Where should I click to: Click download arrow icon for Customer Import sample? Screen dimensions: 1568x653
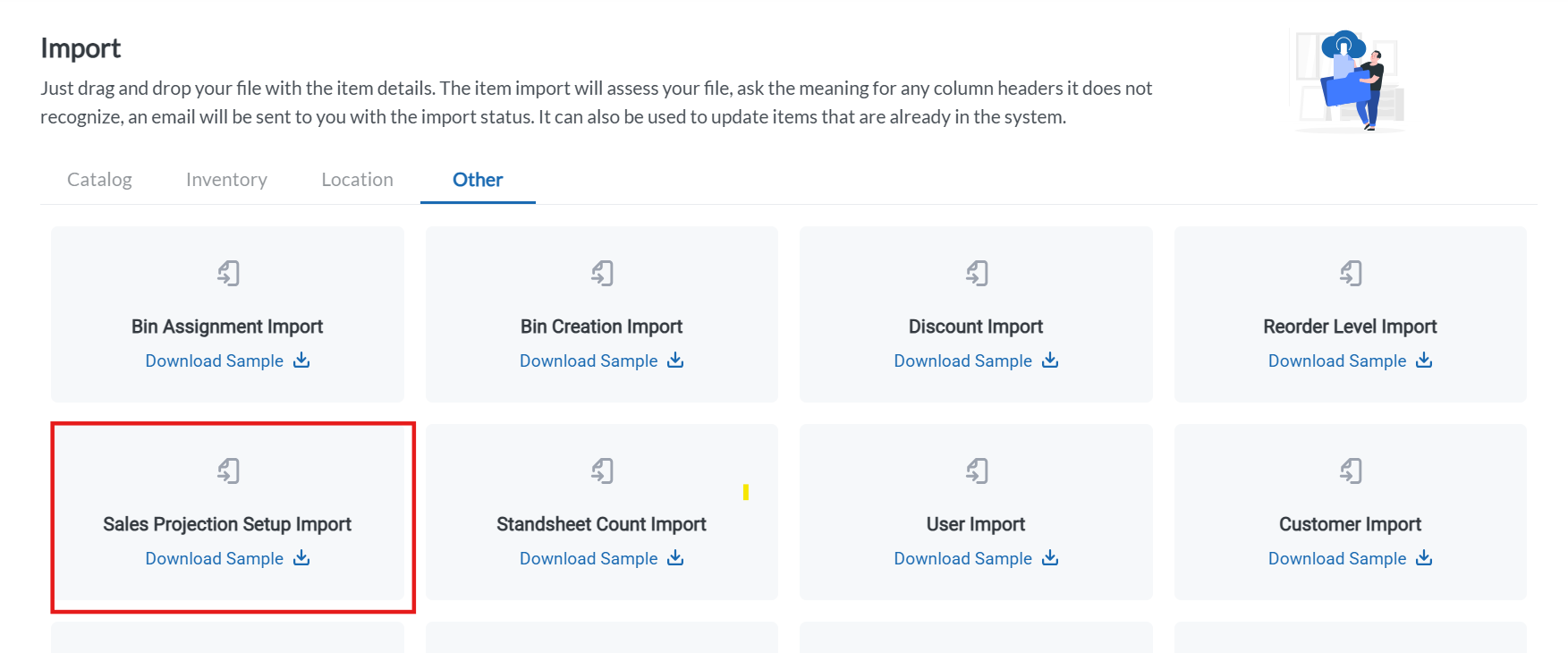(1424, 557)
